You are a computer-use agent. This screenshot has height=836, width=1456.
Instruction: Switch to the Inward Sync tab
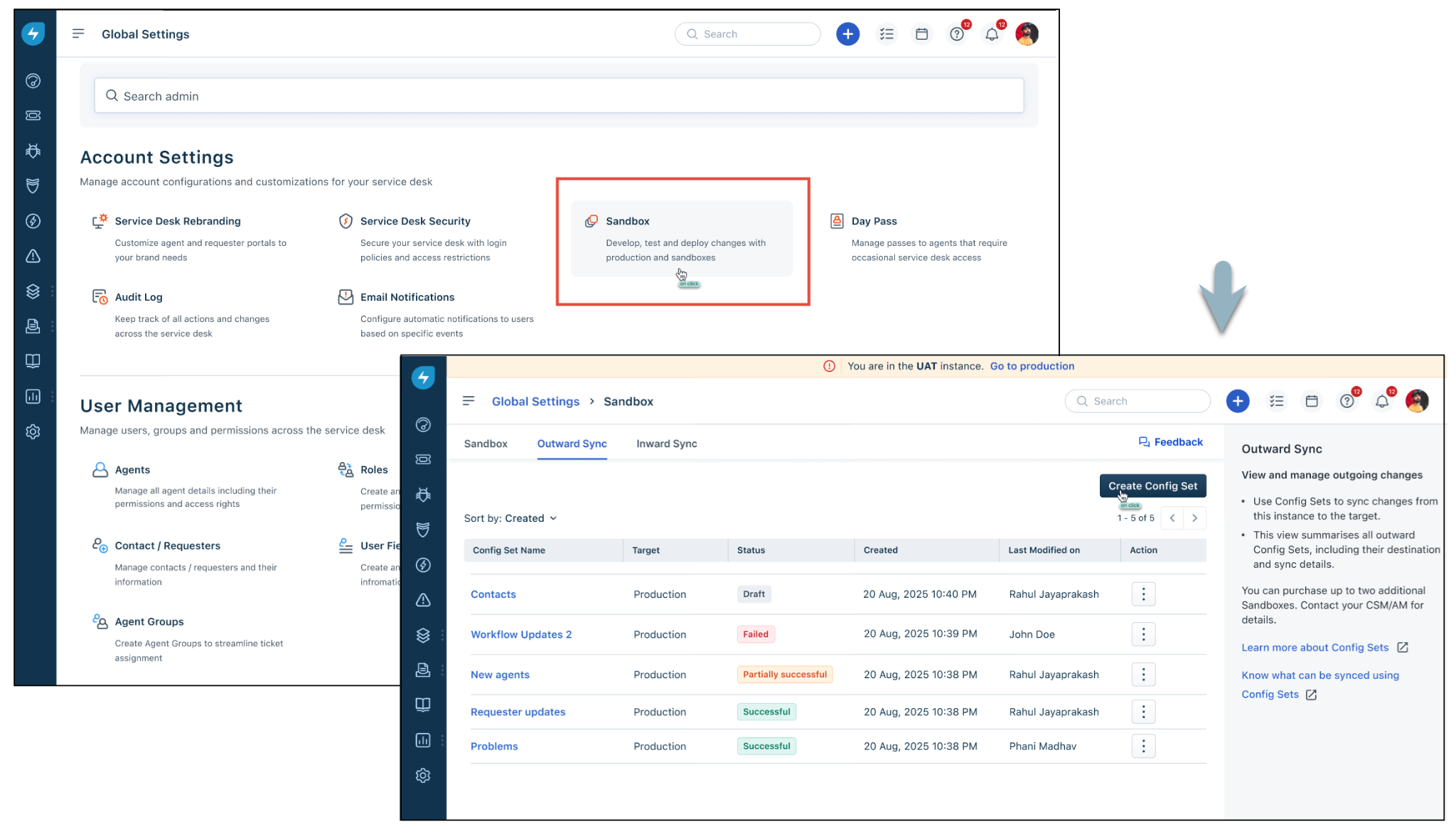click(x=666, y=444)
